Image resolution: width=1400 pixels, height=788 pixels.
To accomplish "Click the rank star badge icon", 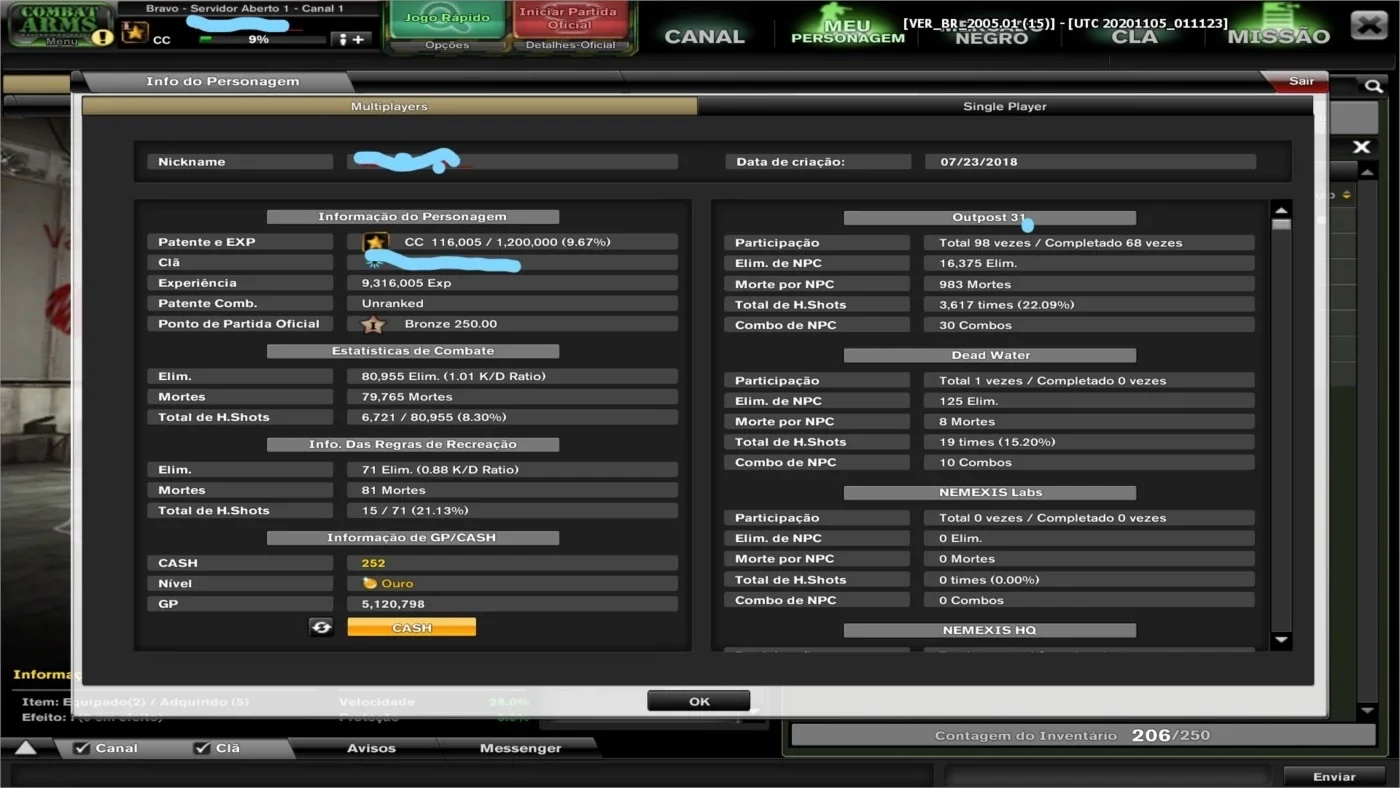I will pos(135,33).
